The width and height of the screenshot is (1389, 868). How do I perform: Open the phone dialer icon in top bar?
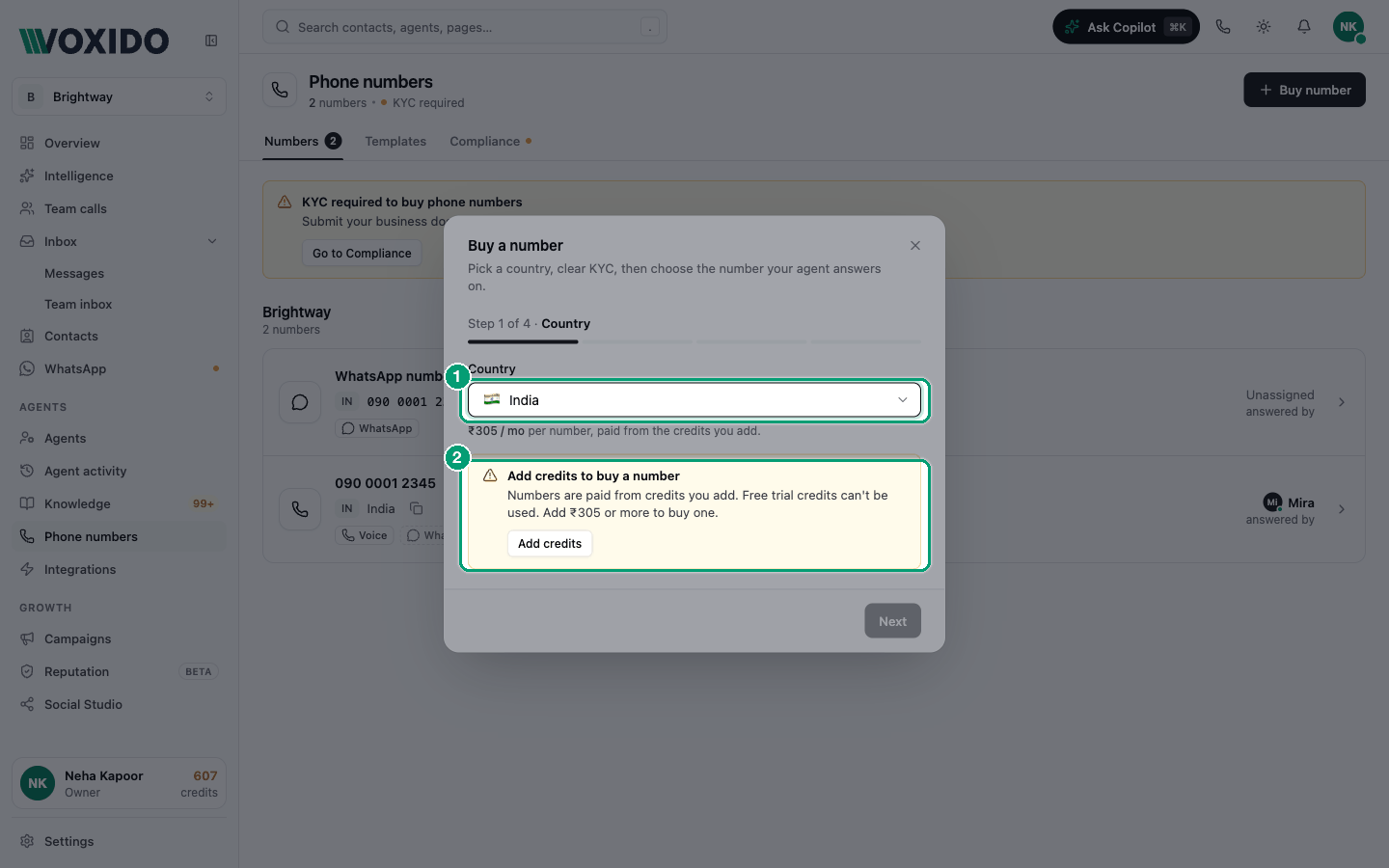[1223, 27]
